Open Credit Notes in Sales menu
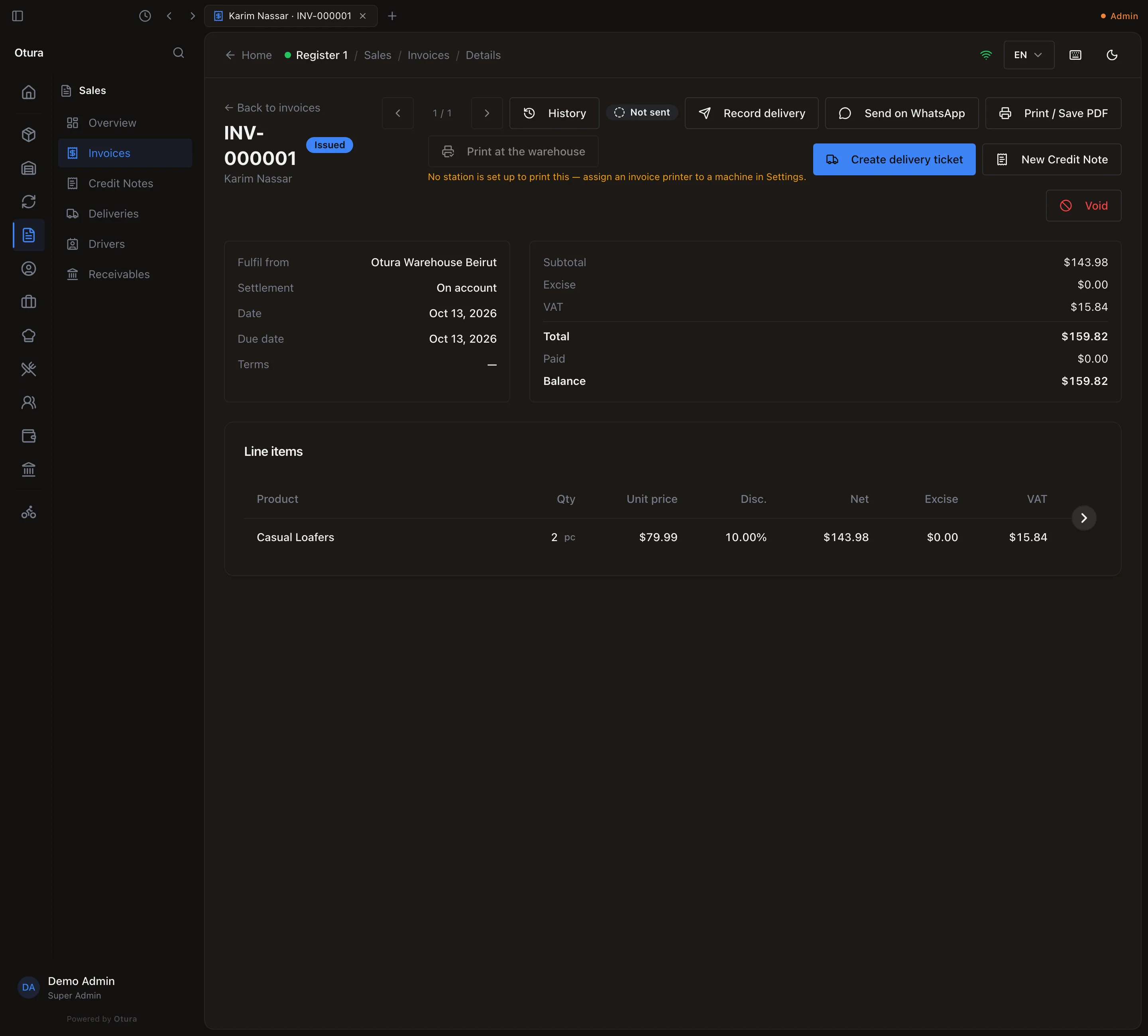1148x1036 pixels. (x=125, y=183)
